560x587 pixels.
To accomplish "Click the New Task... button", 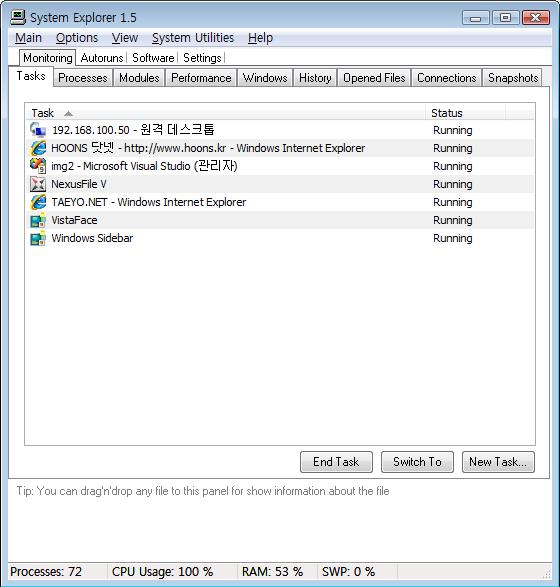I will pos(498,462).
